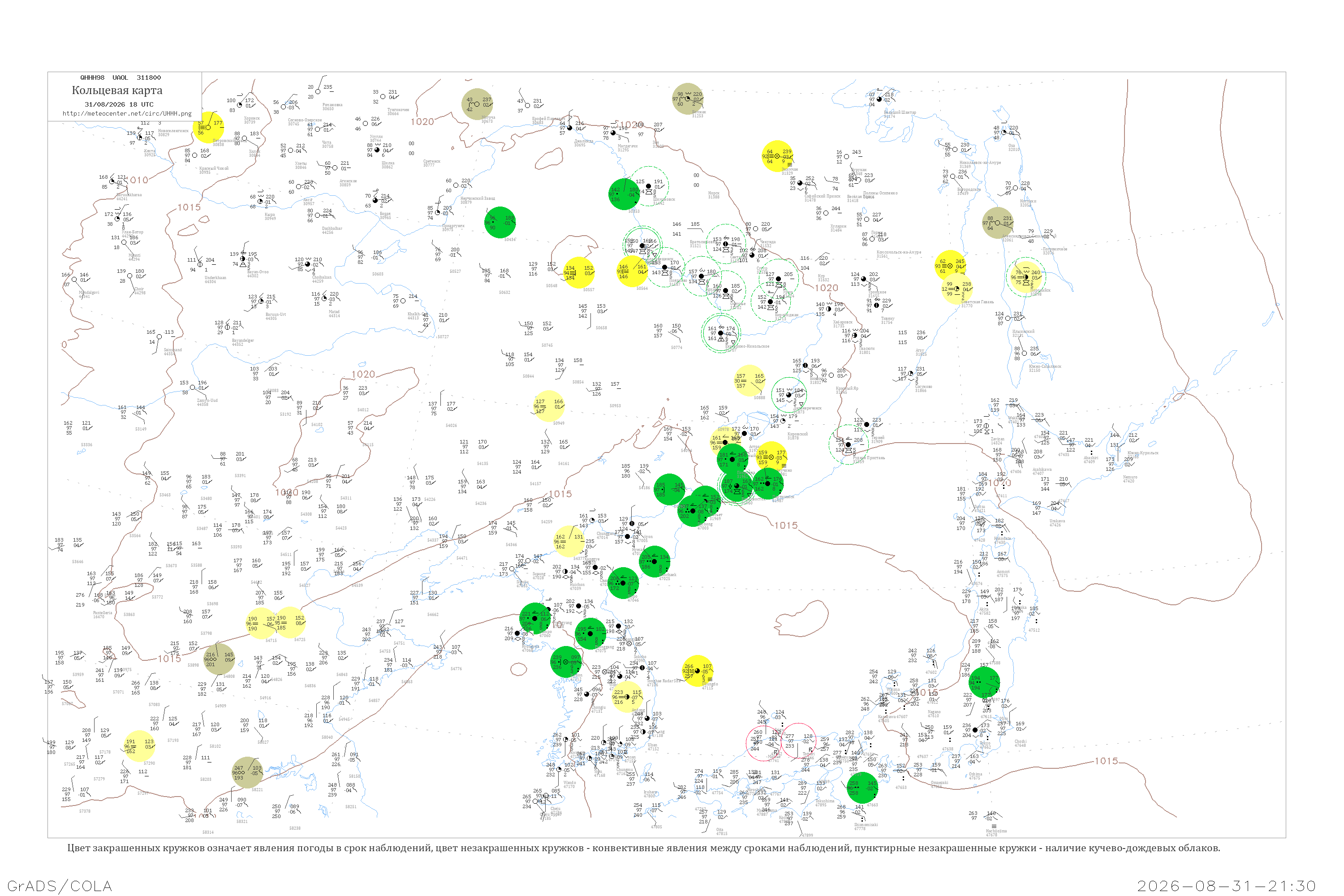1344x896 pixels.
Task: Click the legend text below the map
Action: 643,848
